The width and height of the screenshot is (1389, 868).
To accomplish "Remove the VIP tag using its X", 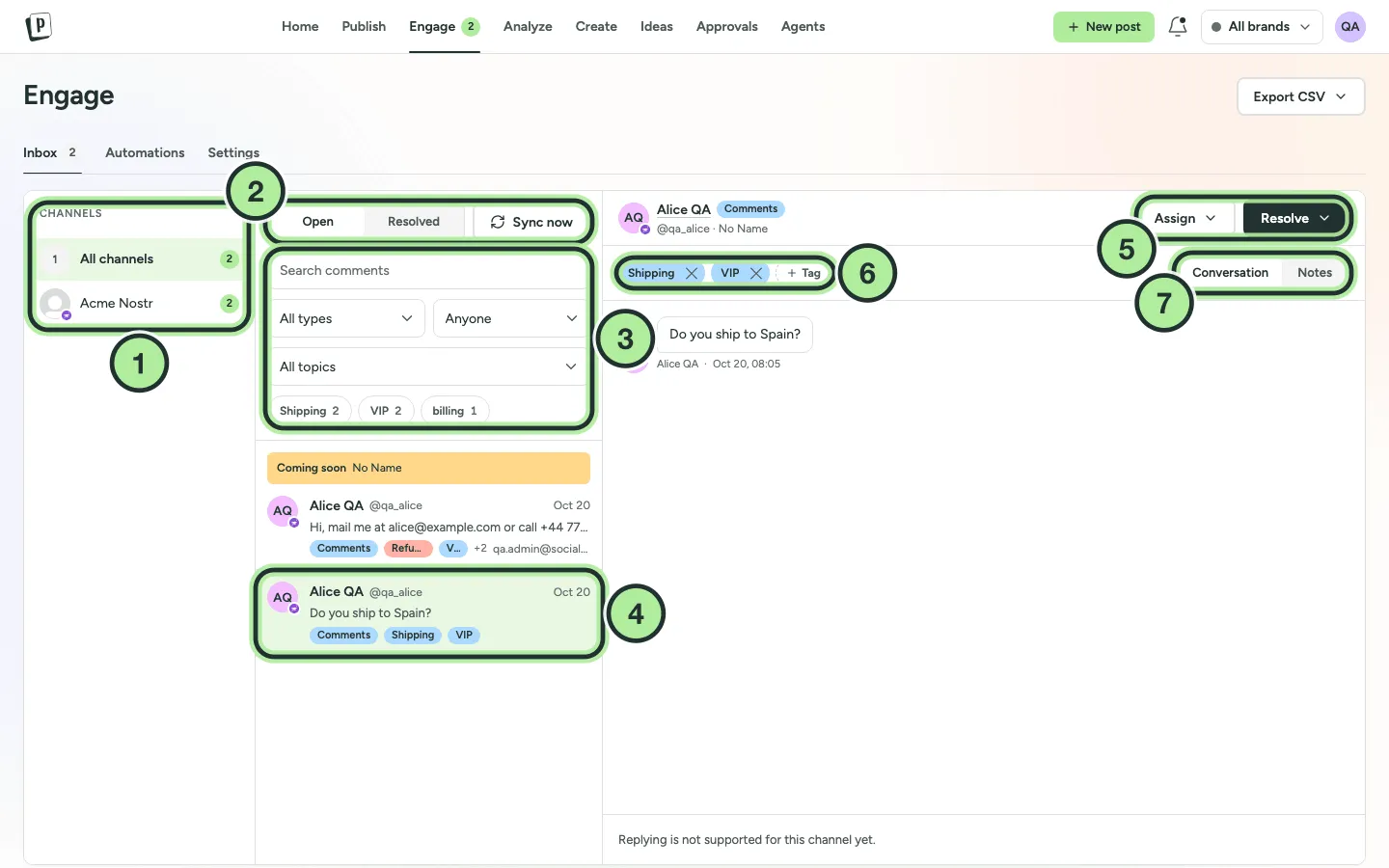I will (x=756, y=273).
